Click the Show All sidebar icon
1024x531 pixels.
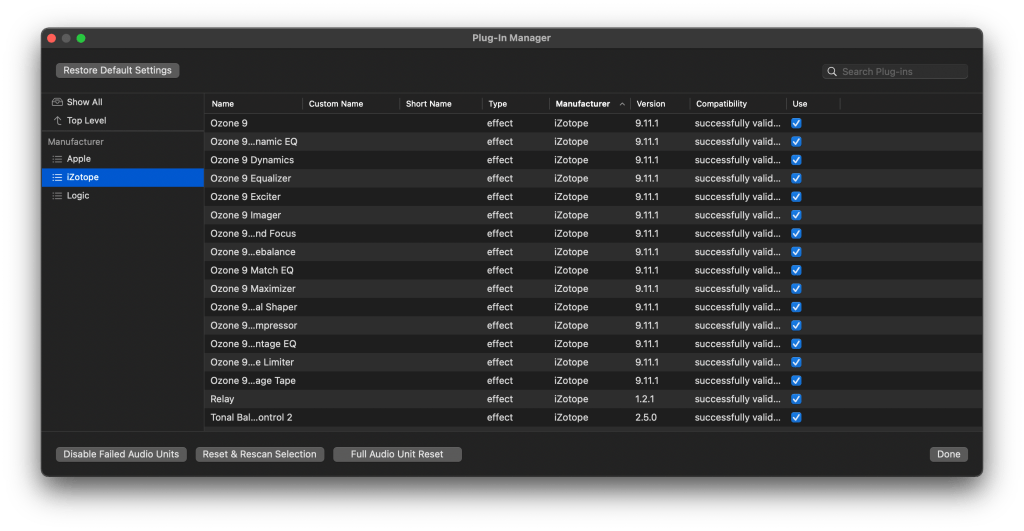pyautogui.click(x=57, y=102)
